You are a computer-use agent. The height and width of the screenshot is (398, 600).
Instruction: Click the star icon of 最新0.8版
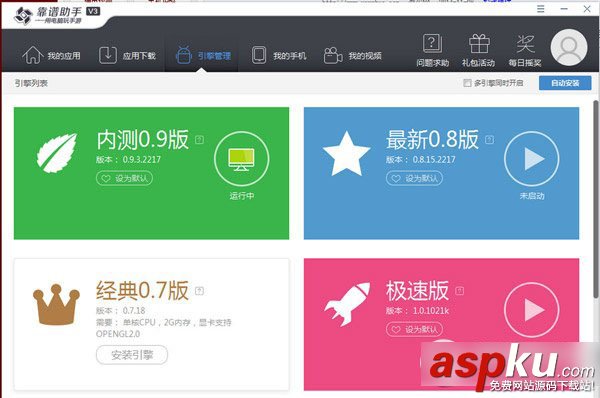point(346,154)
